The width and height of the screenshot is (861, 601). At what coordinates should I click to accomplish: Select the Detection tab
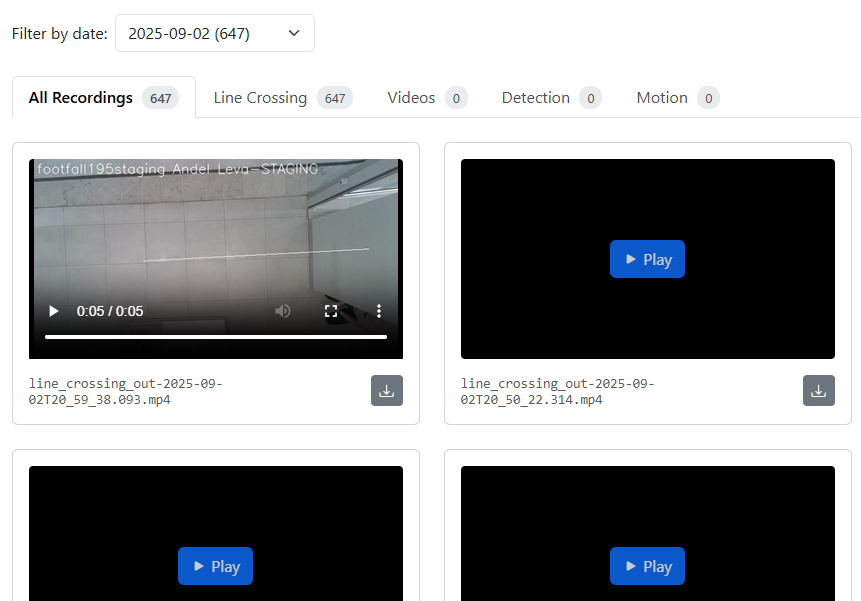(534, 97)
